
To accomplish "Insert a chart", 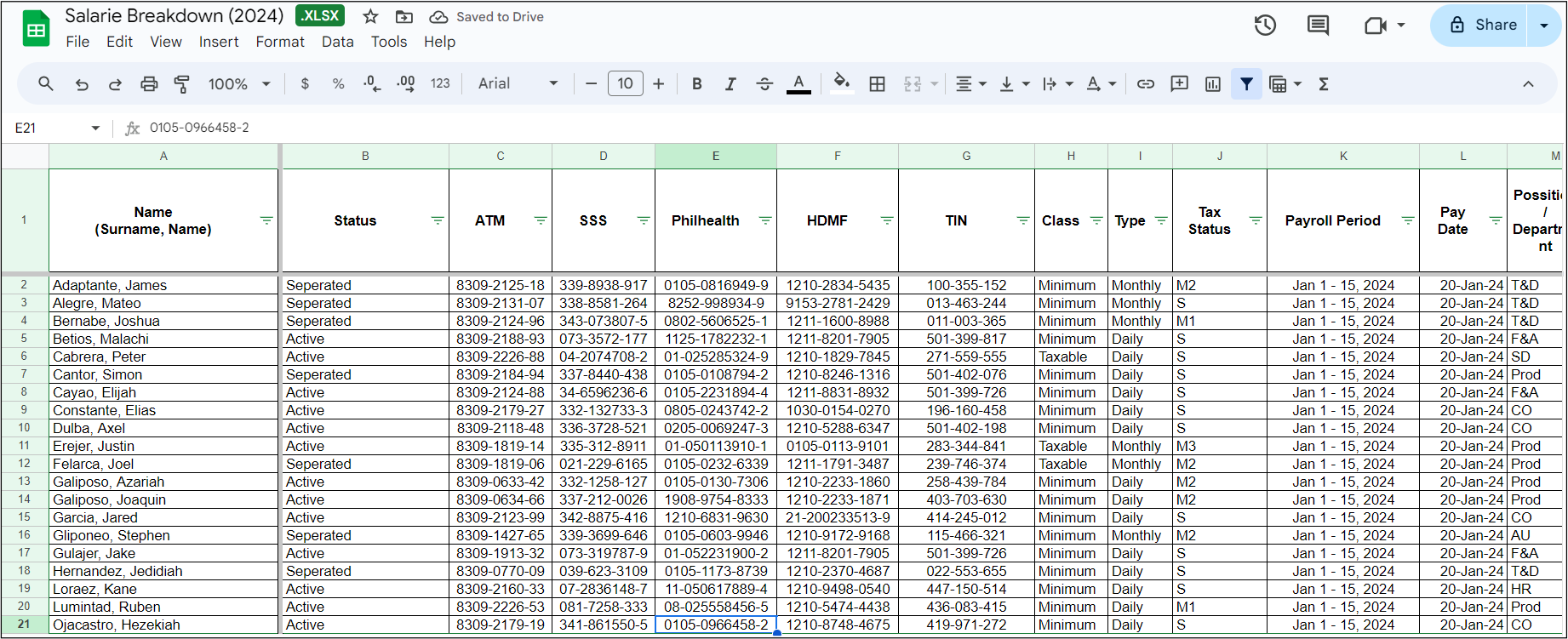I will (1213, 83).
